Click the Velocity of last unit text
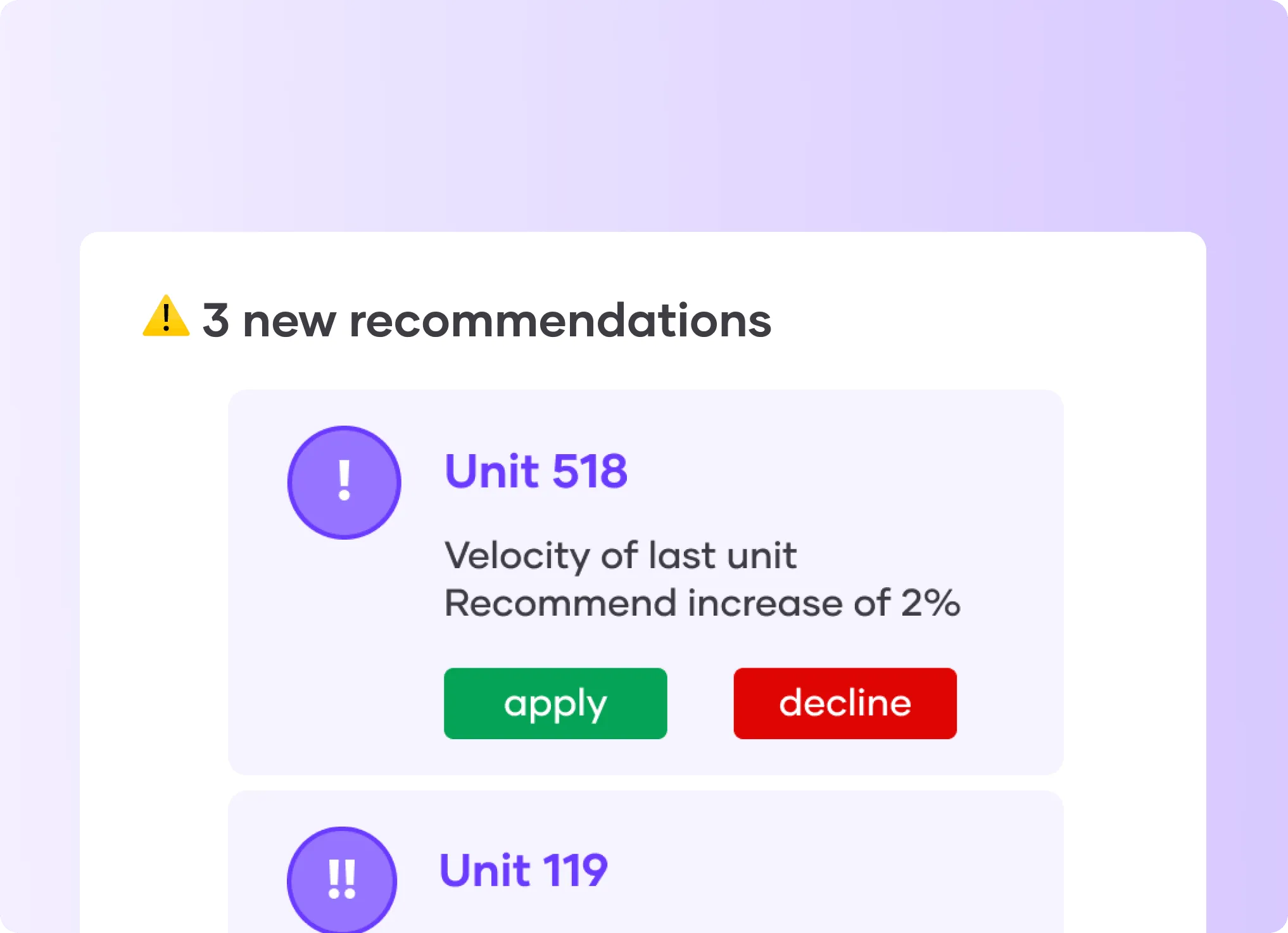Viewport: 1288px width, 933px height. pyautogui.click(x=621, y=556)
